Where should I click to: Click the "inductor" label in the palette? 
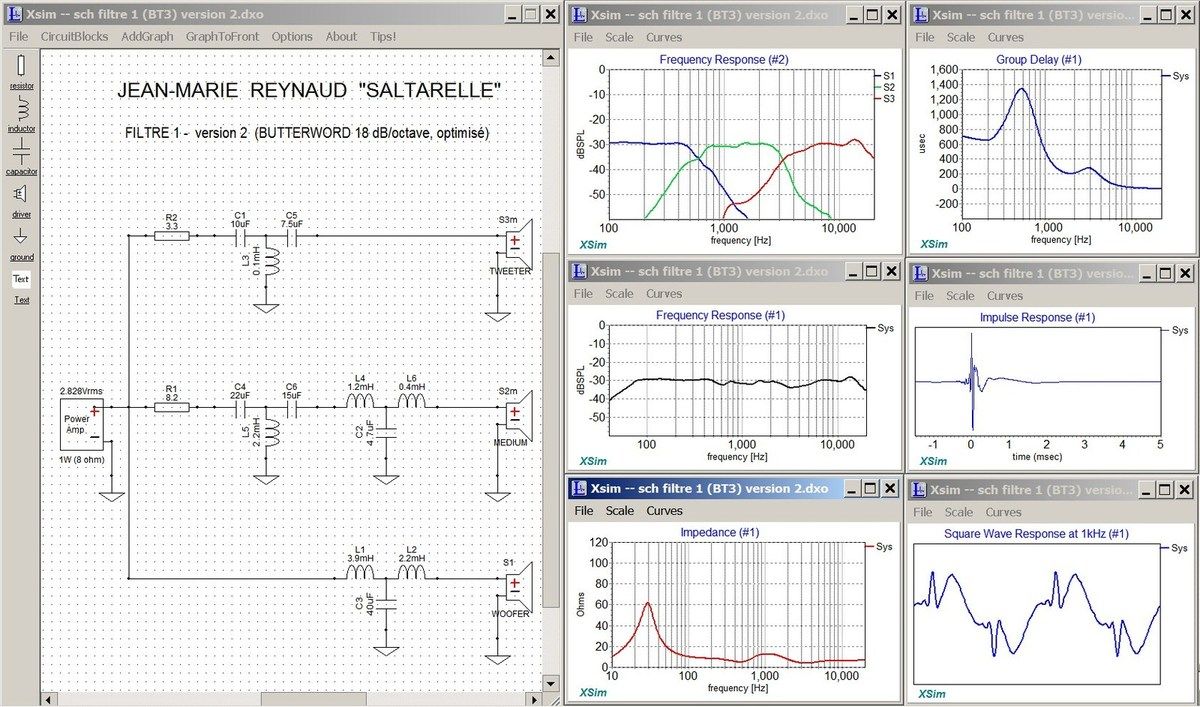click(x=21, y=128)
